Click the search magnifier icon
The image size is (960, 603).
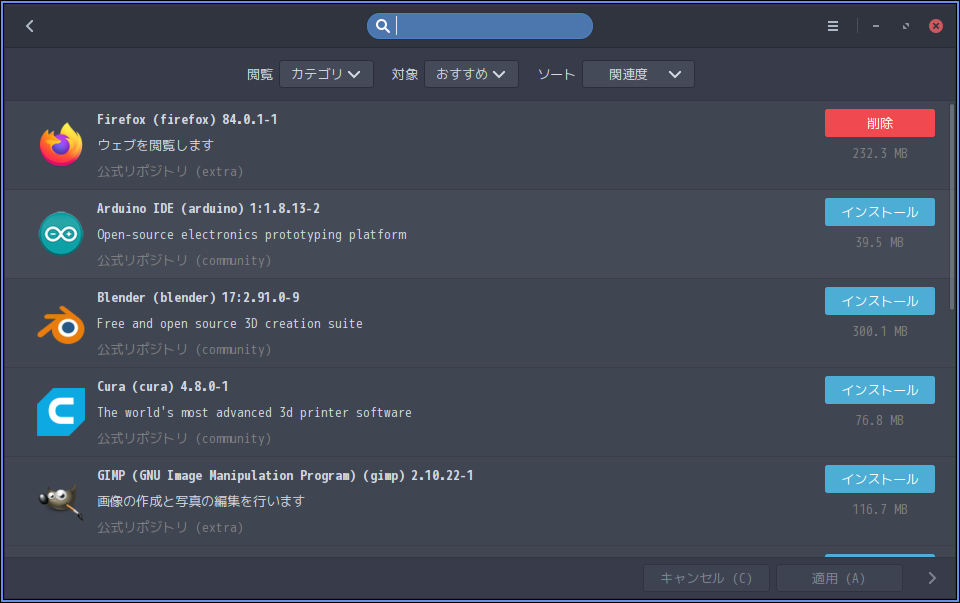383,26
